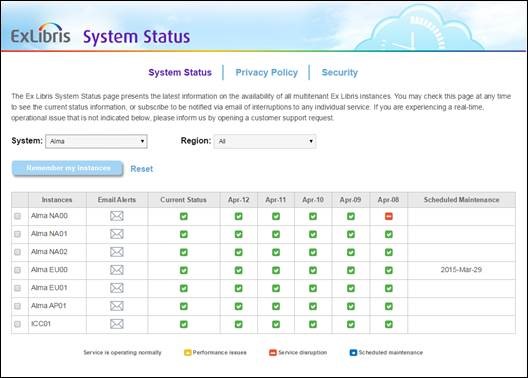Click Alma NA02 Apr-11 status icon
This screenshot has width=528, height=378.
(276, 252)
